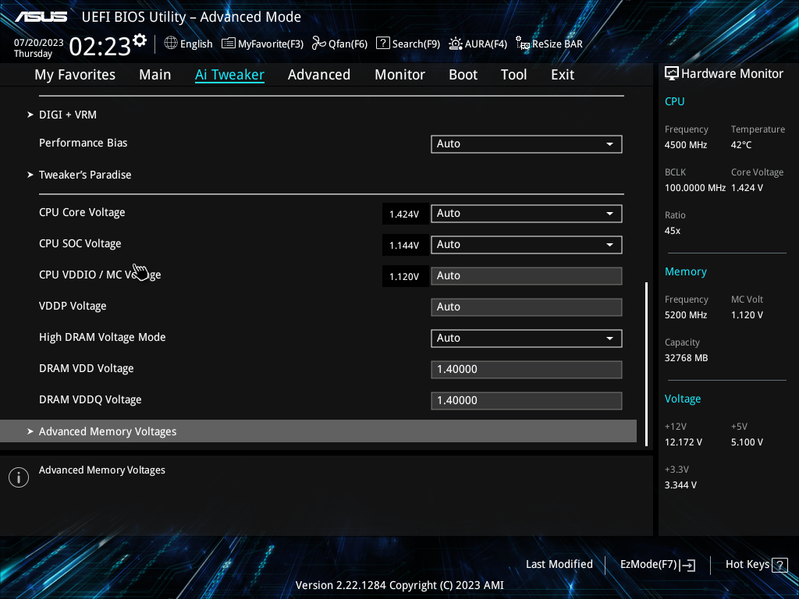Click the VDDP Voltage input field
The height and width of the screenshot is (599, 799).
[x=526, y=307]
